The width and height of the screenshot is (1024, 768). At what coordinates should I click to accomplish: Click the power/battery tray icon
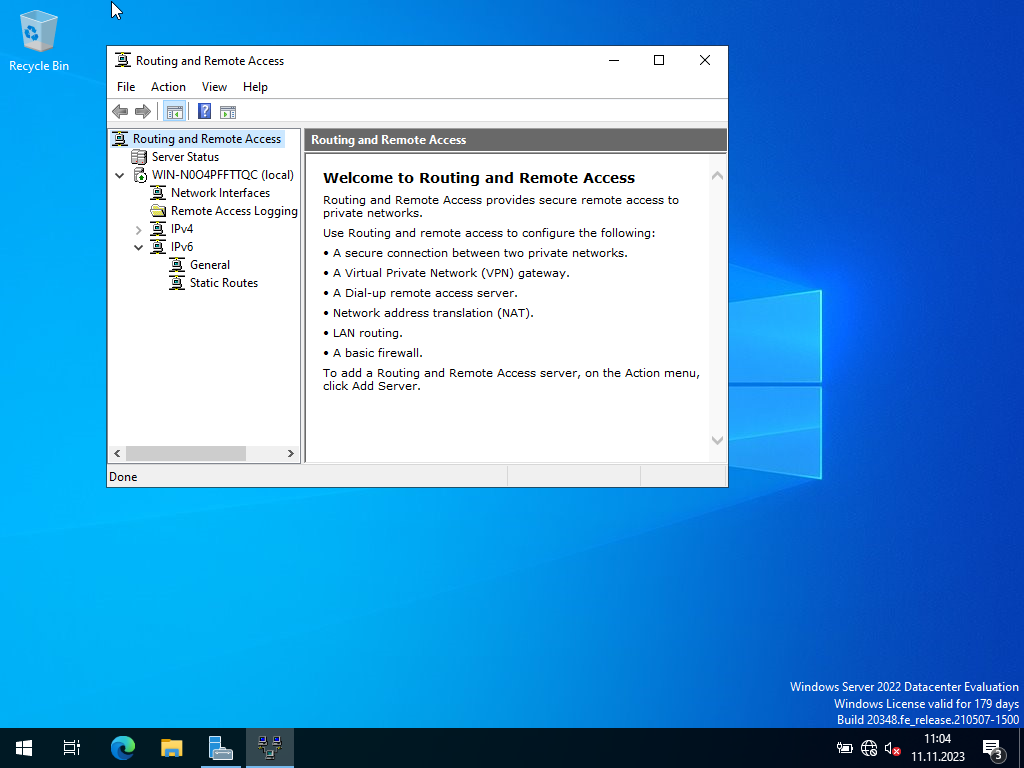tap(844, 748)
